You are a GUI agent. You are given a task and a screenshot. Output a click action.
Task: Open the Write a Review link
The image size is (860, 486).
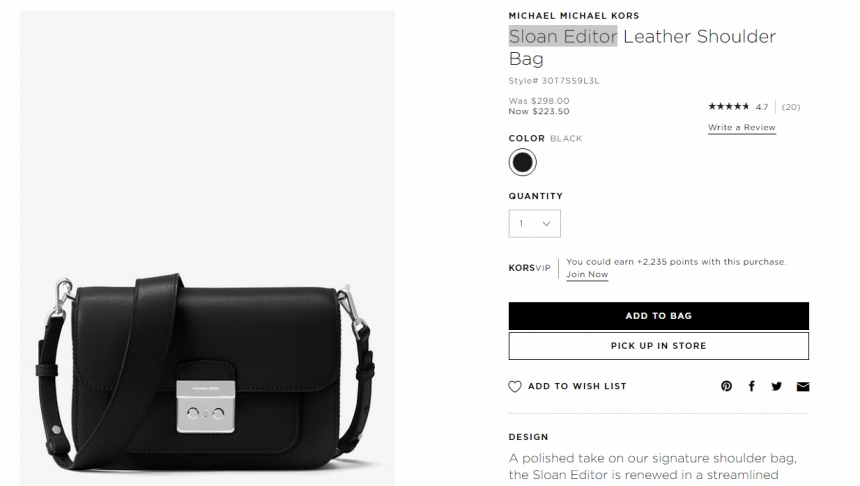point(742,127)
